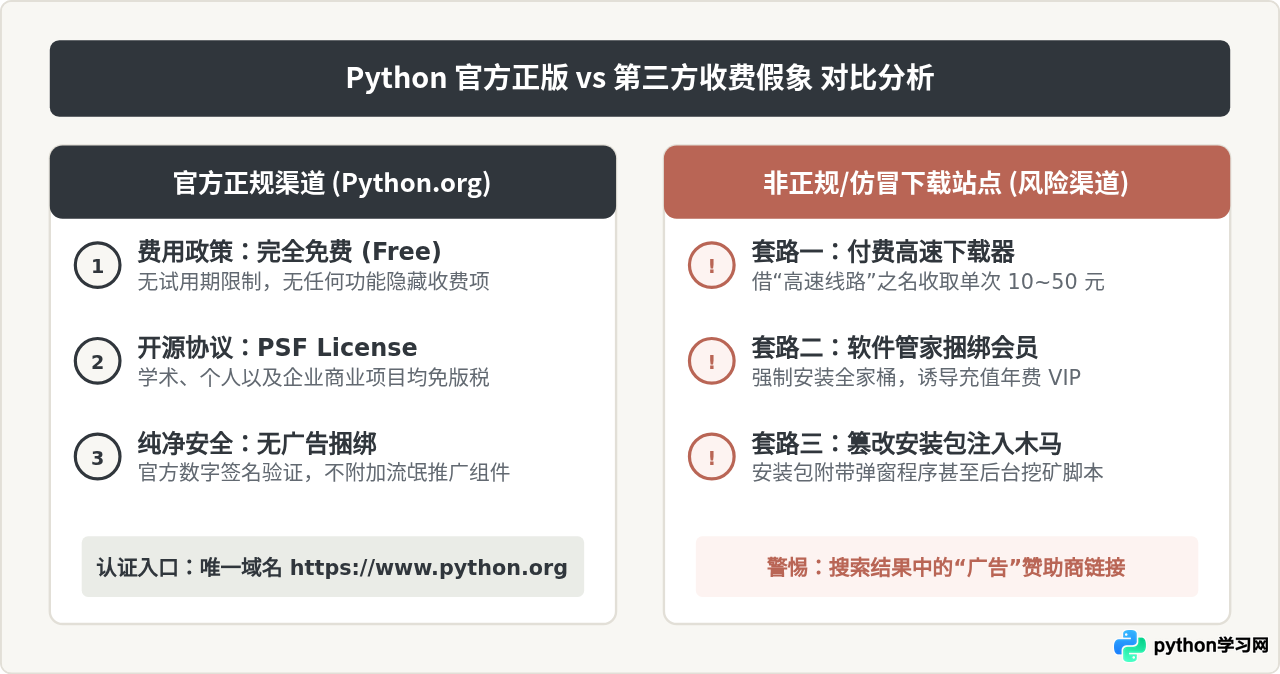The image size is (1280, 674).
Task: Click the warning icon beside 套路一
Action: pos(711,266)
